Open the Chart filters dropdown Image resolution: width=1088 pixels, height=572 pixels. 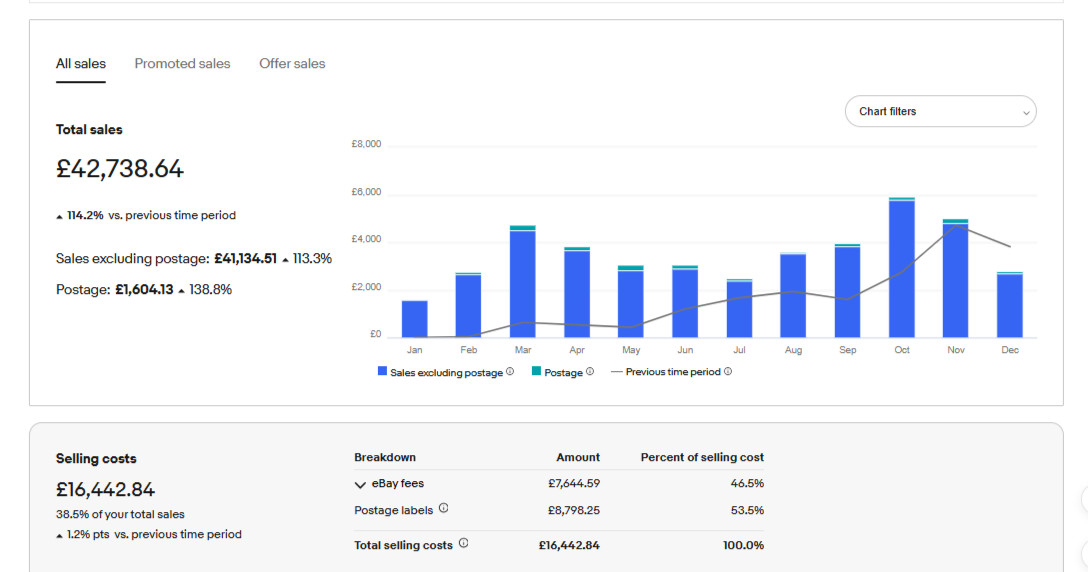[940, 111]
